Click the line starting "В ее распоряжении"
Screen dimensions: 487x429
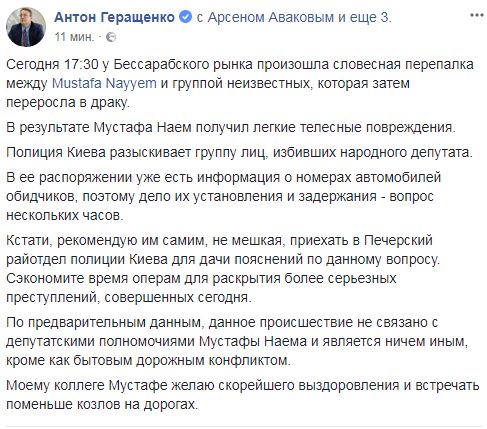click(223, 177)
